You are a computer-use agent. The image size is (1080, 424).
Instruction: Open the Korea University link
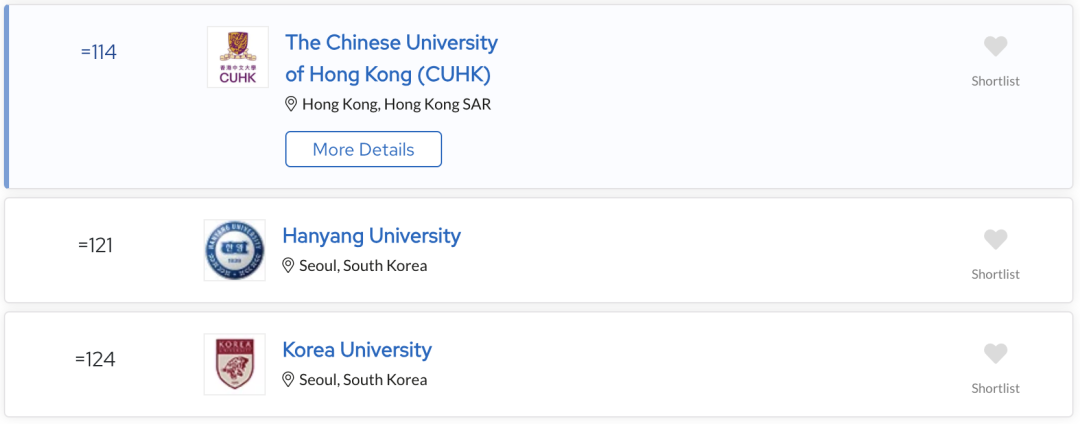pos(357,350)
